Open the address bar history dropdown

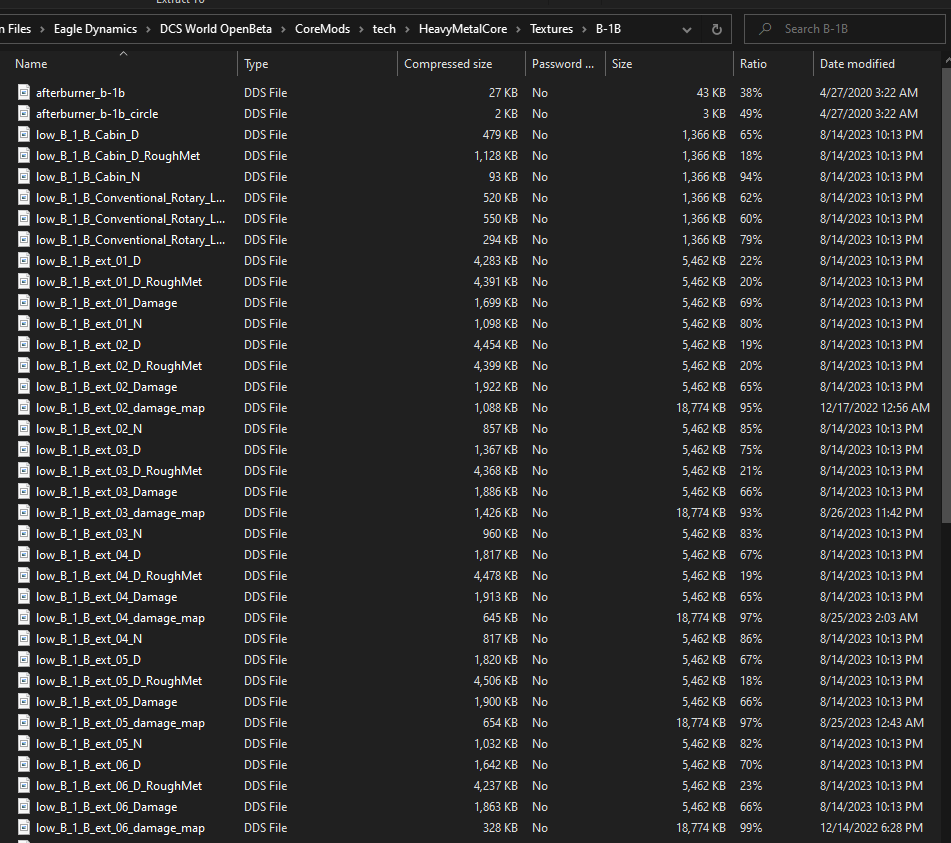tap(687, 30)
